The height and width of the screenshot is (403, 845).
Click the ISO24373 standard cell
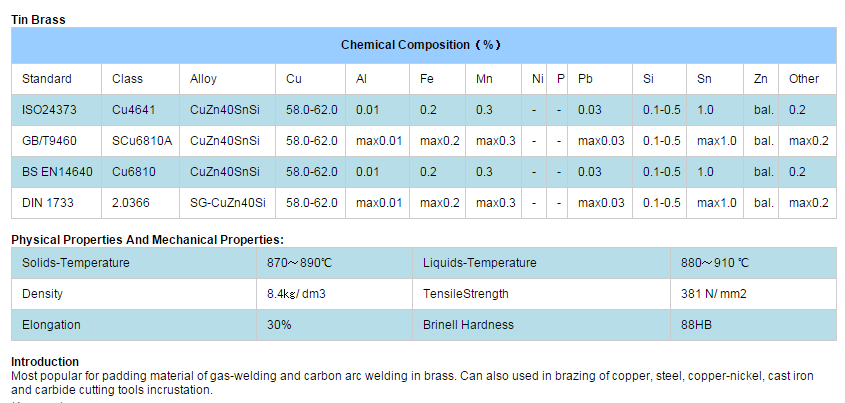coord(47,110)
